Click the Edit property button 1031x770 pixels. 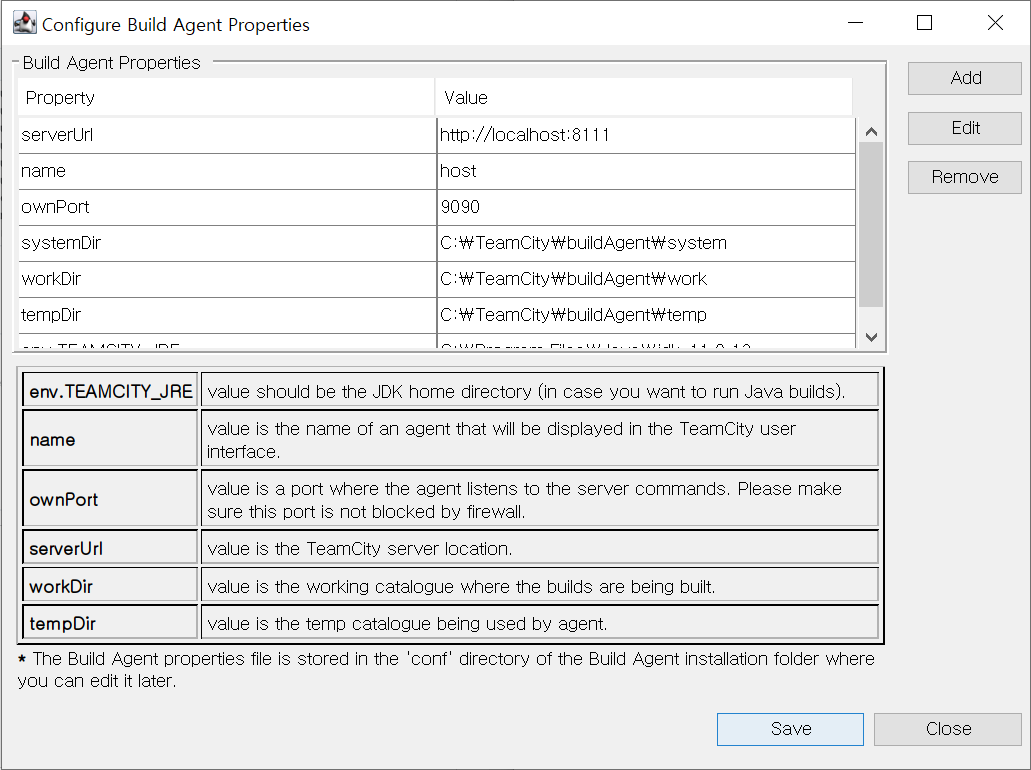[x=965, y=128]
